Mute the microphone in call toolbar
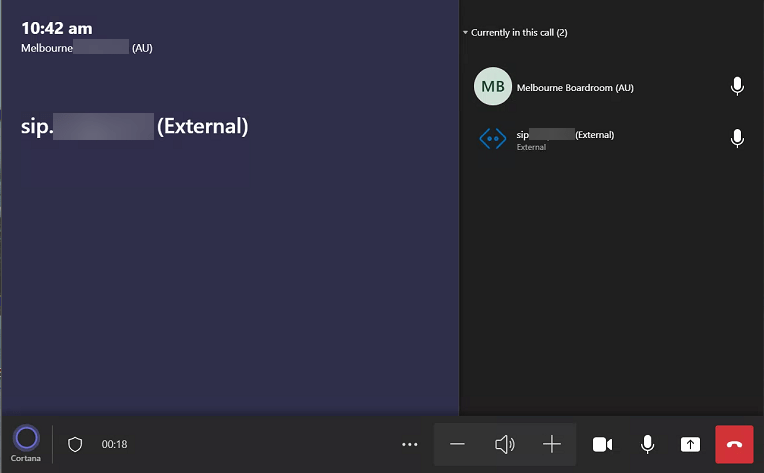The height and width of the screenshot is (473, 764). 647,444
